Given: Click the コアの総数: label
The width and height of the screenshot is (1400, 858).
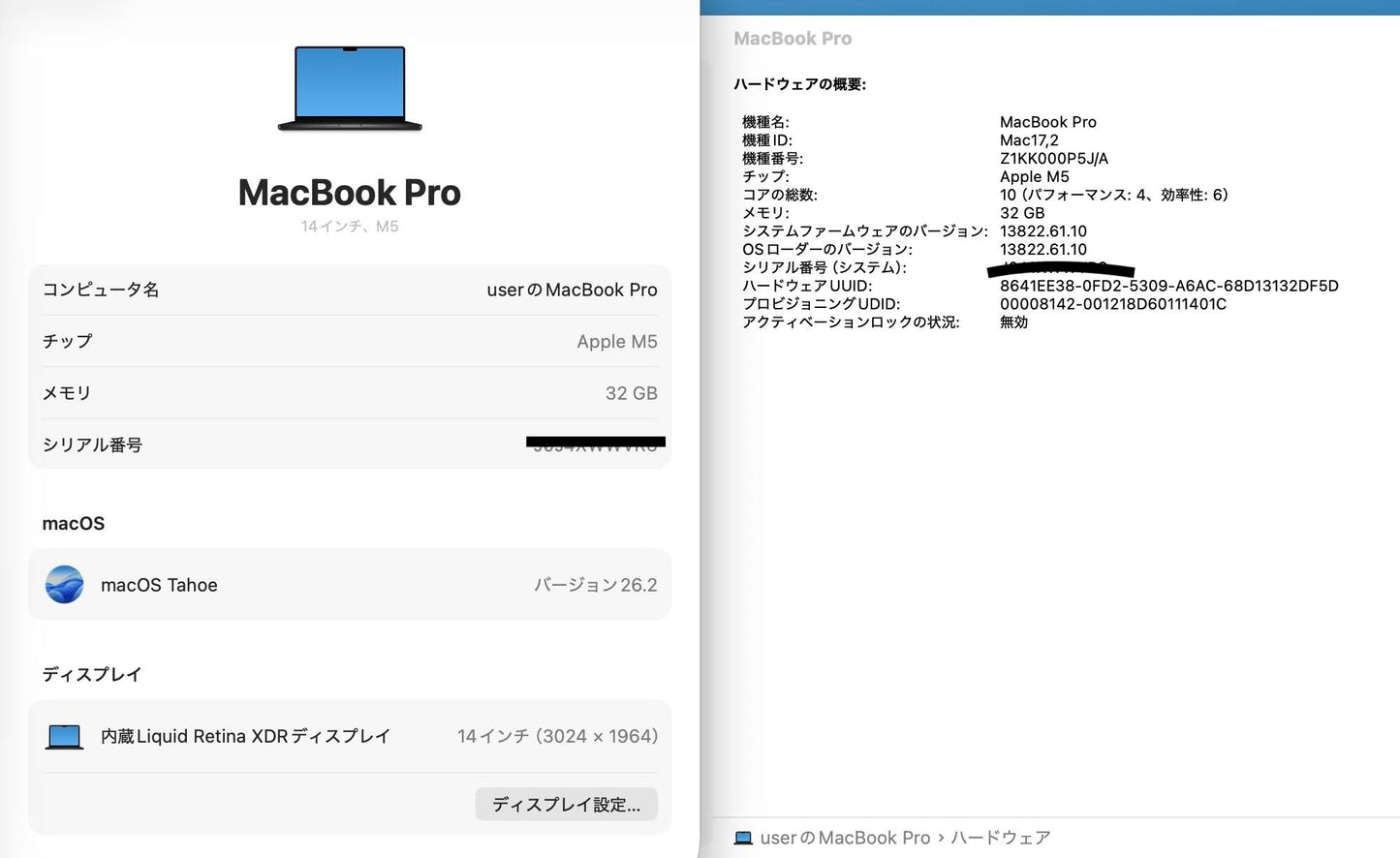Looking at the screenshot, I should click(780, 195).
